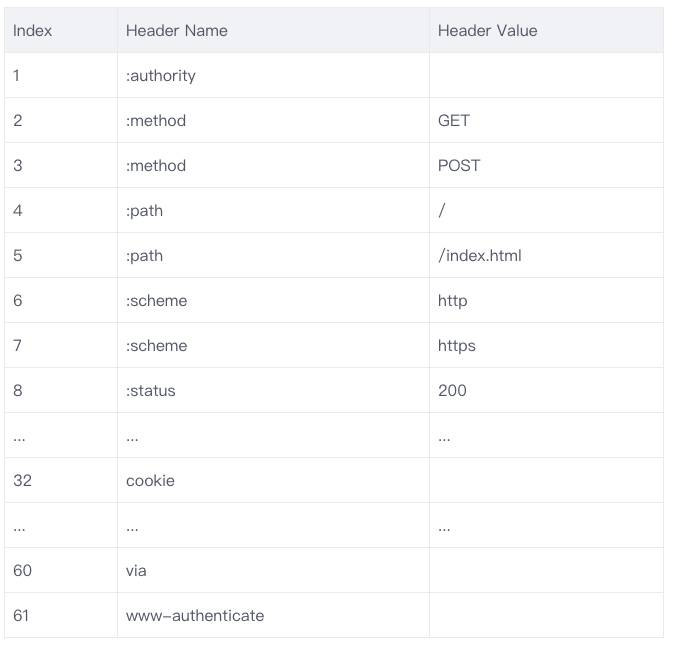Click index number 61
676x647 pixels.
(21, 616)
